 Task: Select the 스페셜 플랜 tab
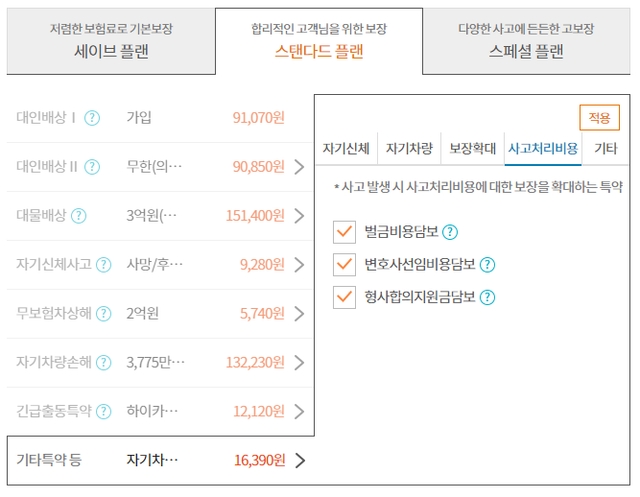pyautogui.click(x=524, y=41)
